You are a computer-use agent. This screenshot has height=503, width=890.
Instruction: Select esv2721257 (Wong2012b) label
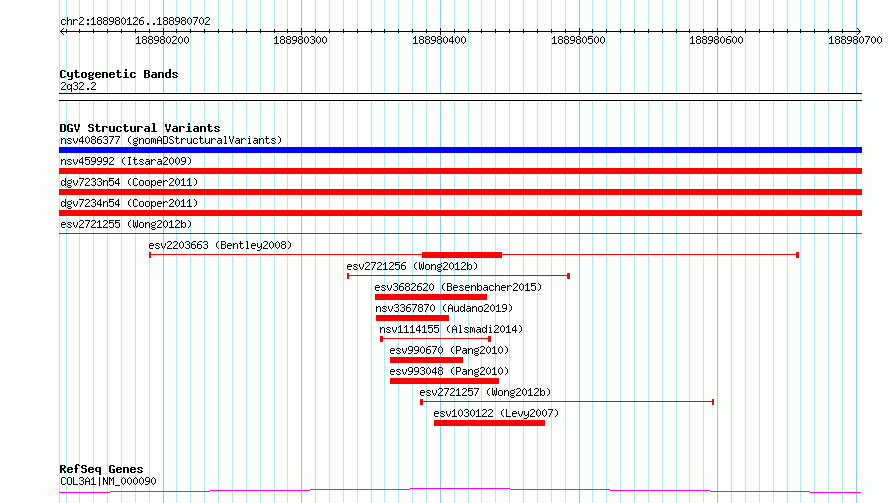point(485,392)
